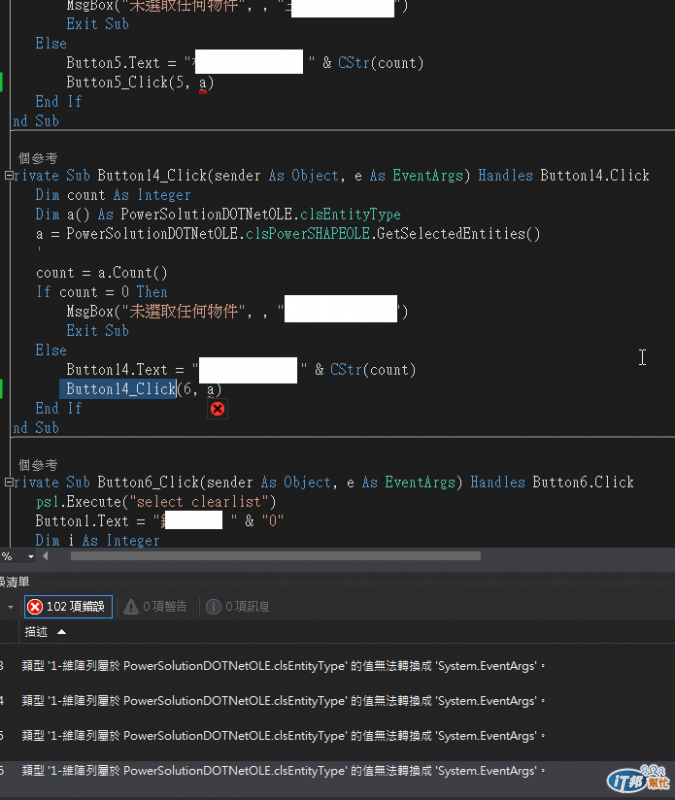Toggle the 0 warnings filter button
The width and height of the screenshot is (675, 800).
[156, 607]
